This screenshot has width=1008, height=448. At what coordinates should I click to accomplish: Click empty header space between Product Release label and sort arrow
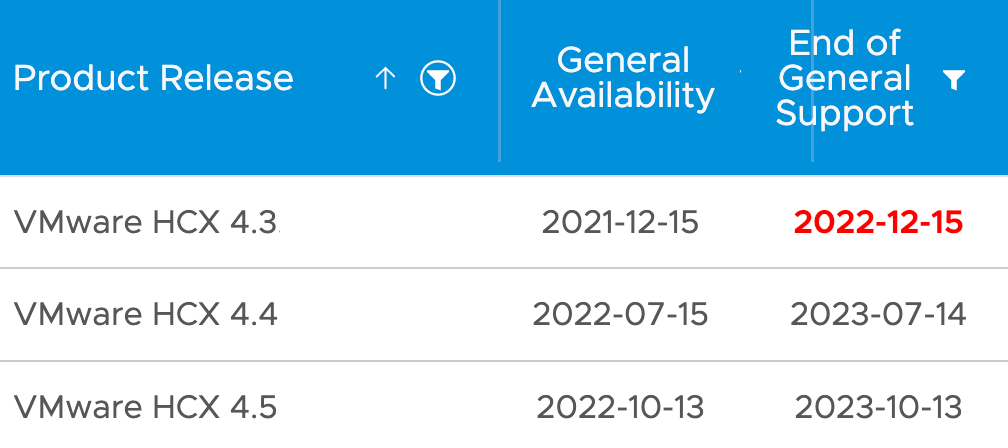click(334, 79)
